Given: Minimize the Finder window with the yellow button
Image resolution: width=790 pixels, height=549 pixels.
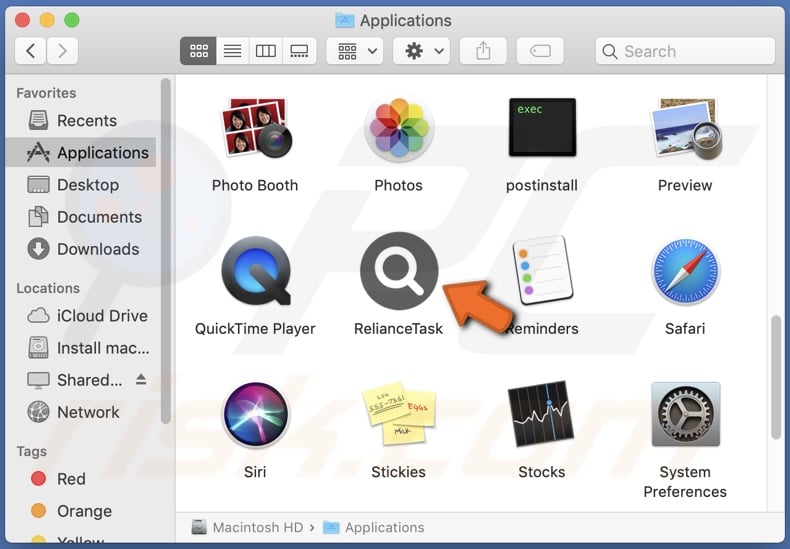Looking at the screenshot, I should point(47,20).
